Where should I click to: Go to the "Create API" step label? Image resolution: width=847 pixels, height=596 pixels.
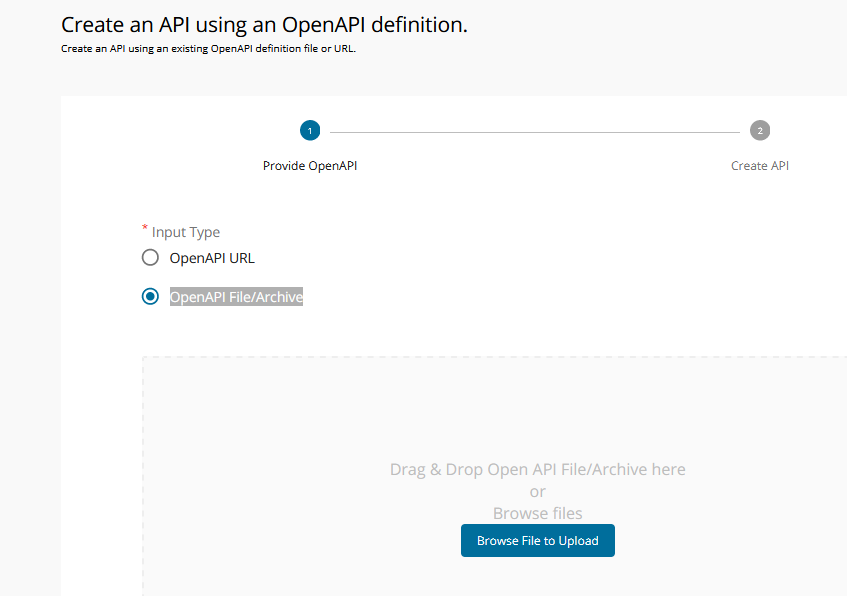tap(760, 166)
